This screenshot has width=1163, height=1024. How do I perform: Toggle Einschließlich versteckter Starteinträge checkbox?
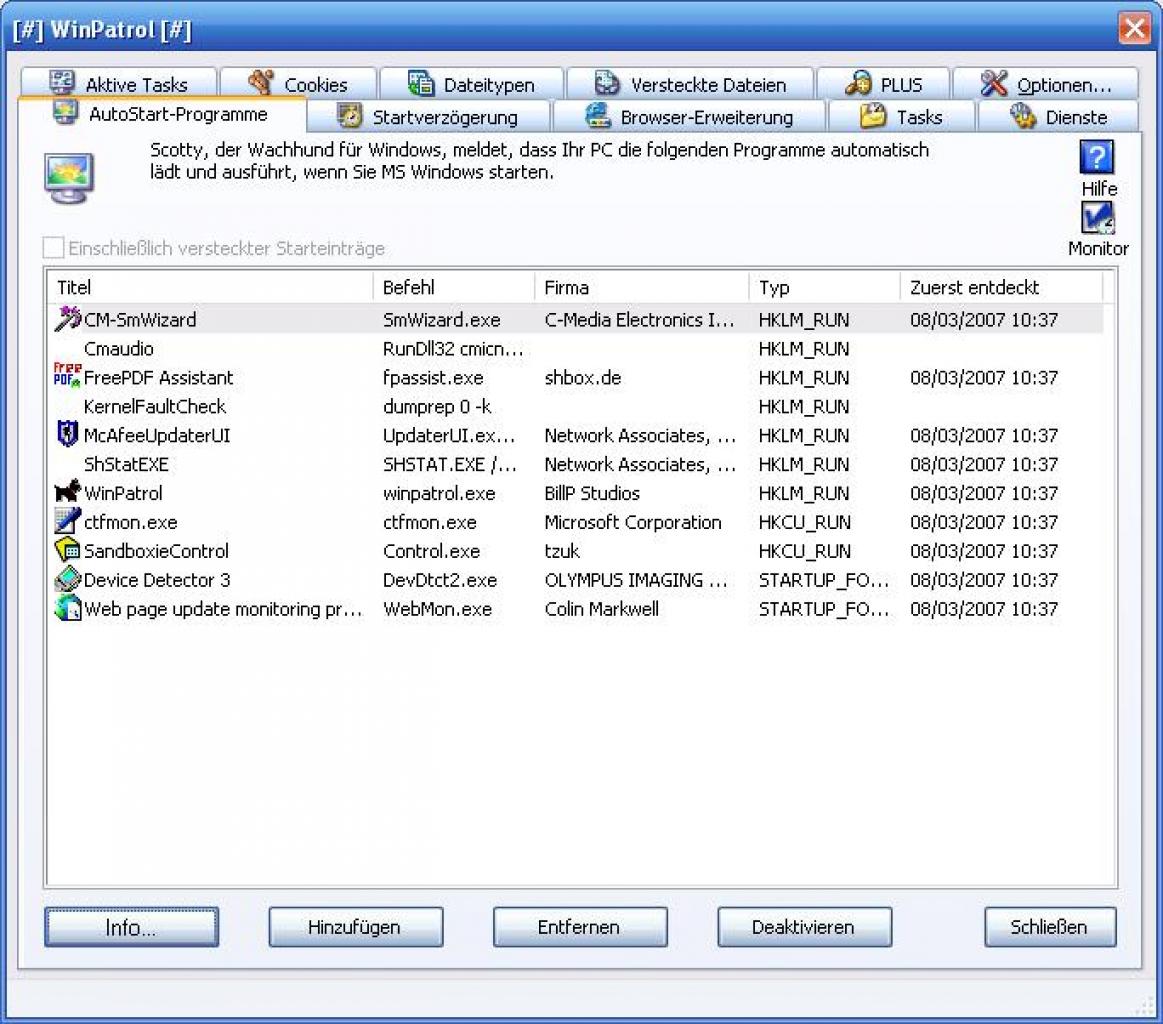[53, 248]
